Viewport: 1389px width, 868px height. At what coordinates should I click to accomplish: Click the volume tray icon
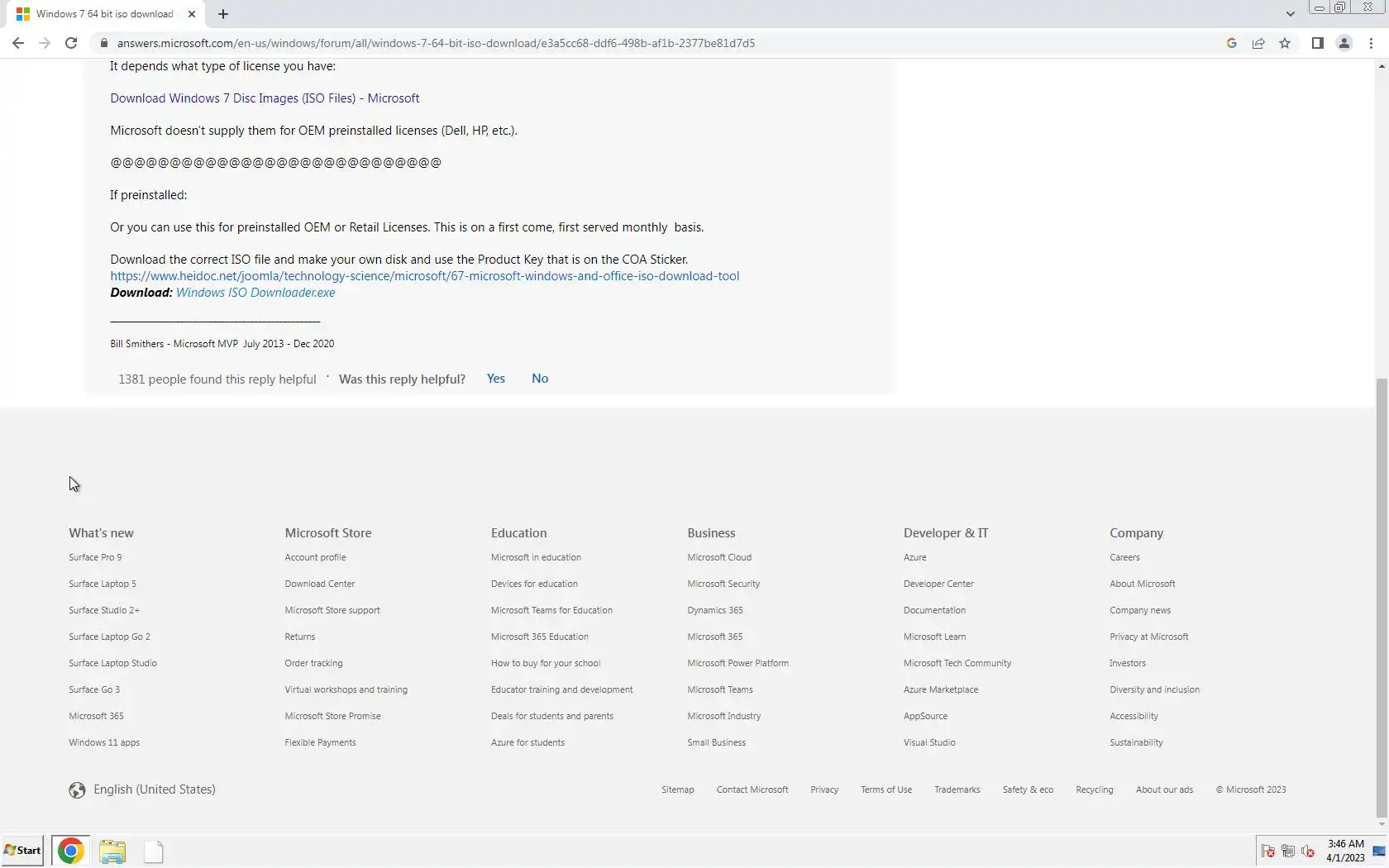[1308, 851]
